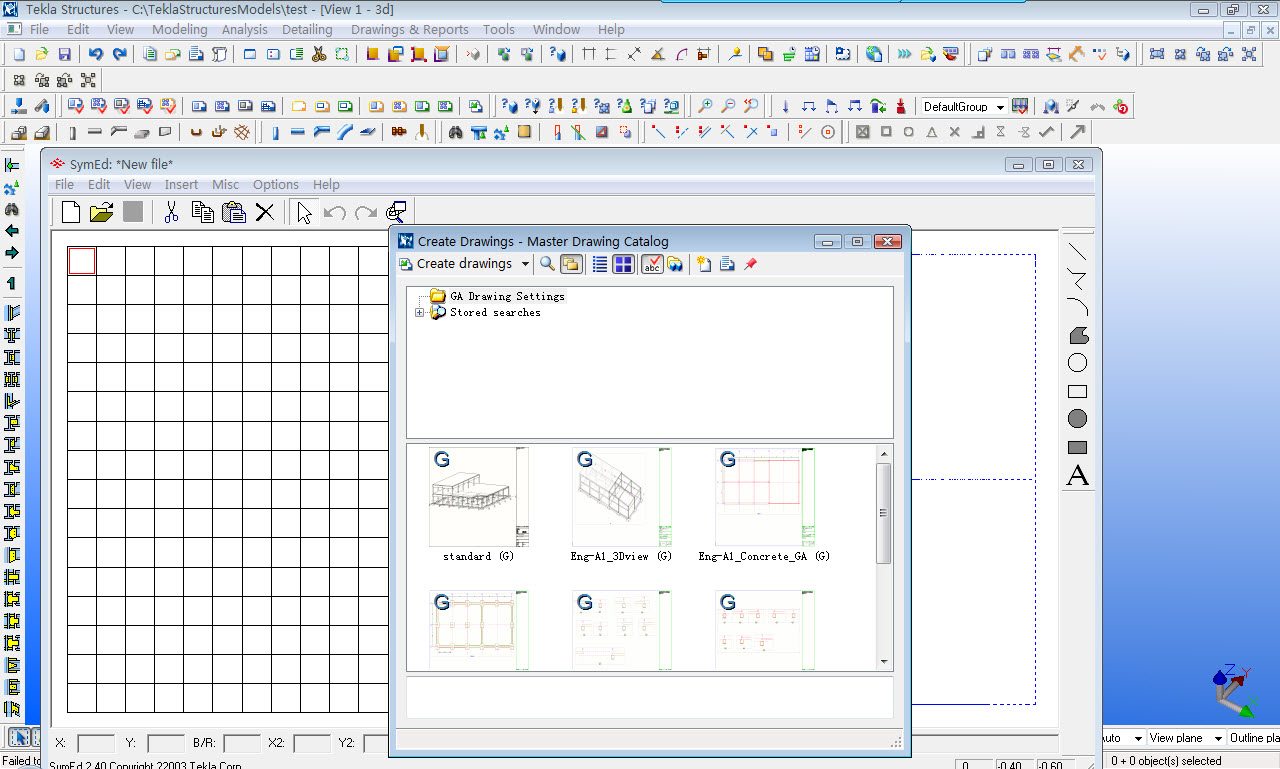Viewport: 1280px width, 769px height.
Task: Open the DefaultGroup dropdown
Action: (x=1000, y=107)
